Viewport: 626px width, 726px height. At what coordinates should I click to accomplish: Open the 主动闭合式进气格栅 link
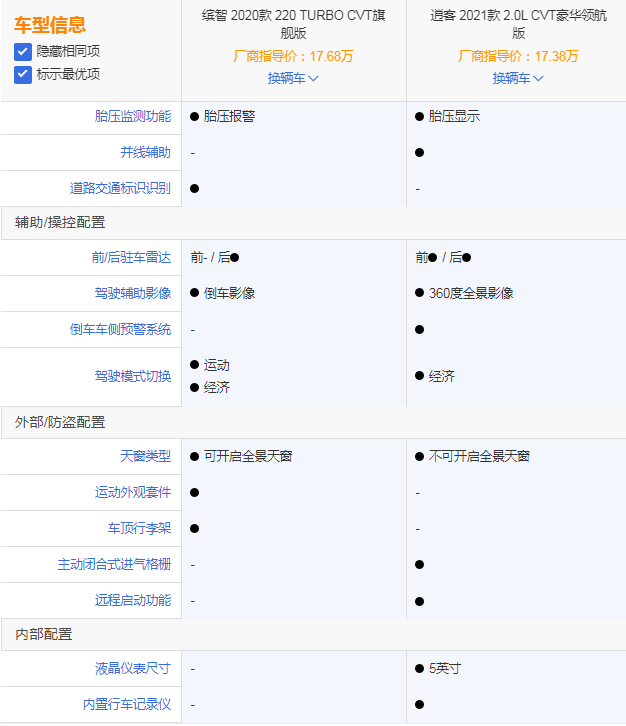click(114, 564)
